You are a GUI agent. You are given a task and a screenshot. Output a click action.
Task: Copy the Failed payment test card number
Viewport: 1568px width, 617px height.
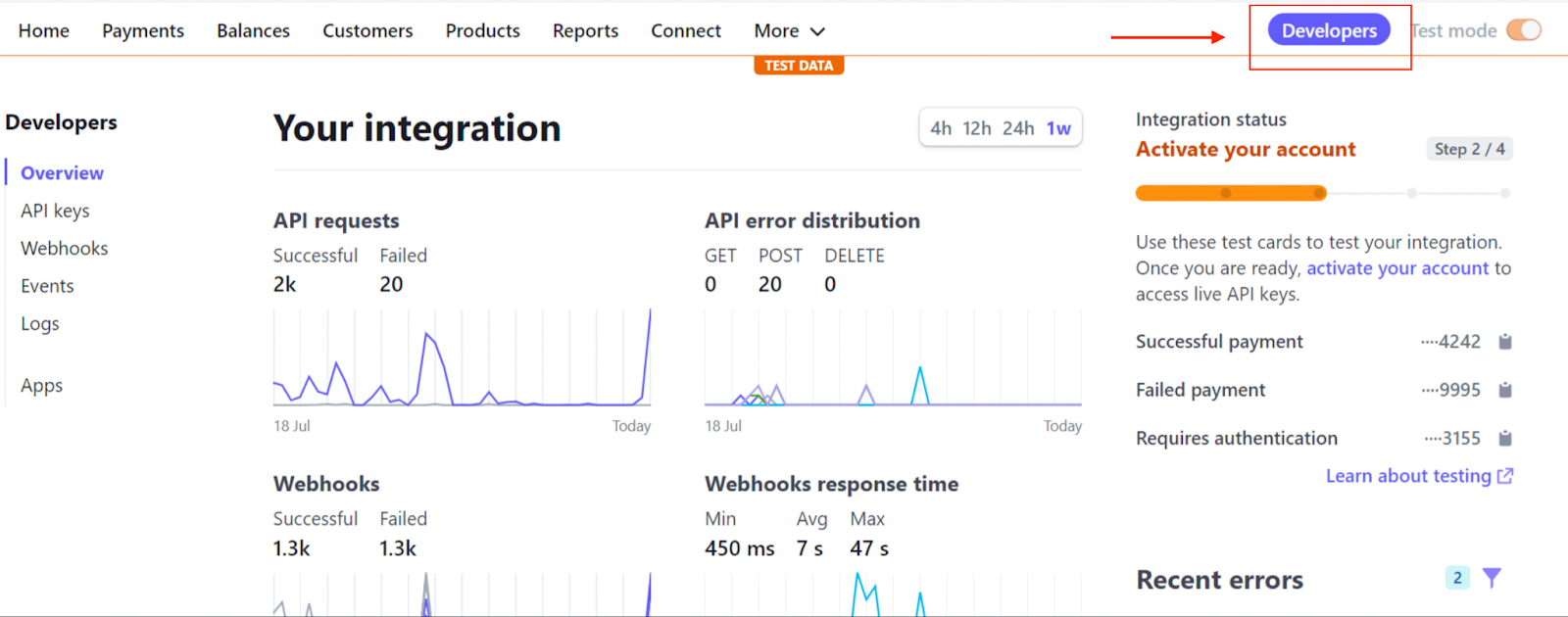[x=1505, y=390]
